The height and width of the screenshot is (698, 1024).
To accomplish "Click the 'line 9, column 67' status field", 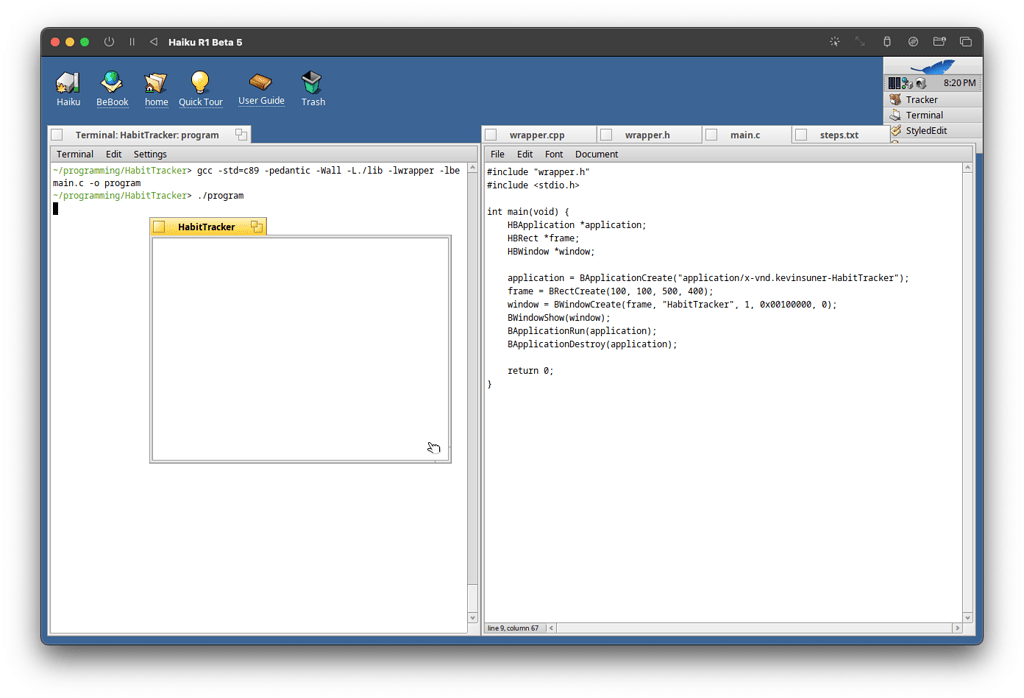I will [513, 628].
